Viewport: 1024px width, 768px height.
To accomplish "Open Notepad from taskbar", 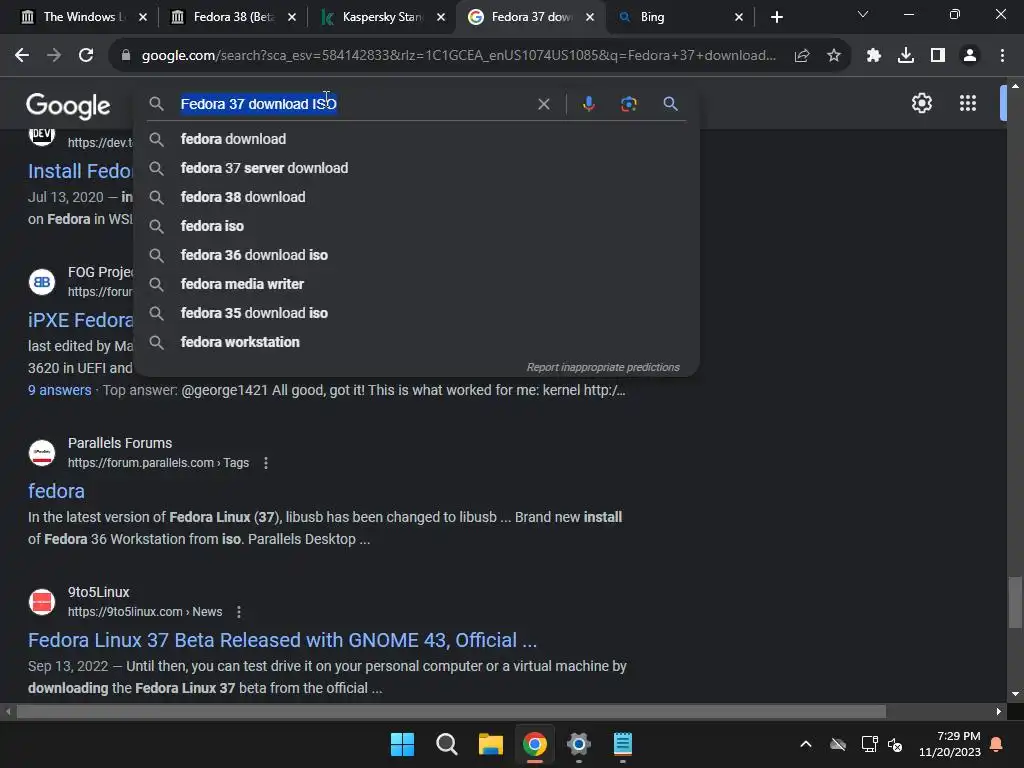I will point(622,744).
